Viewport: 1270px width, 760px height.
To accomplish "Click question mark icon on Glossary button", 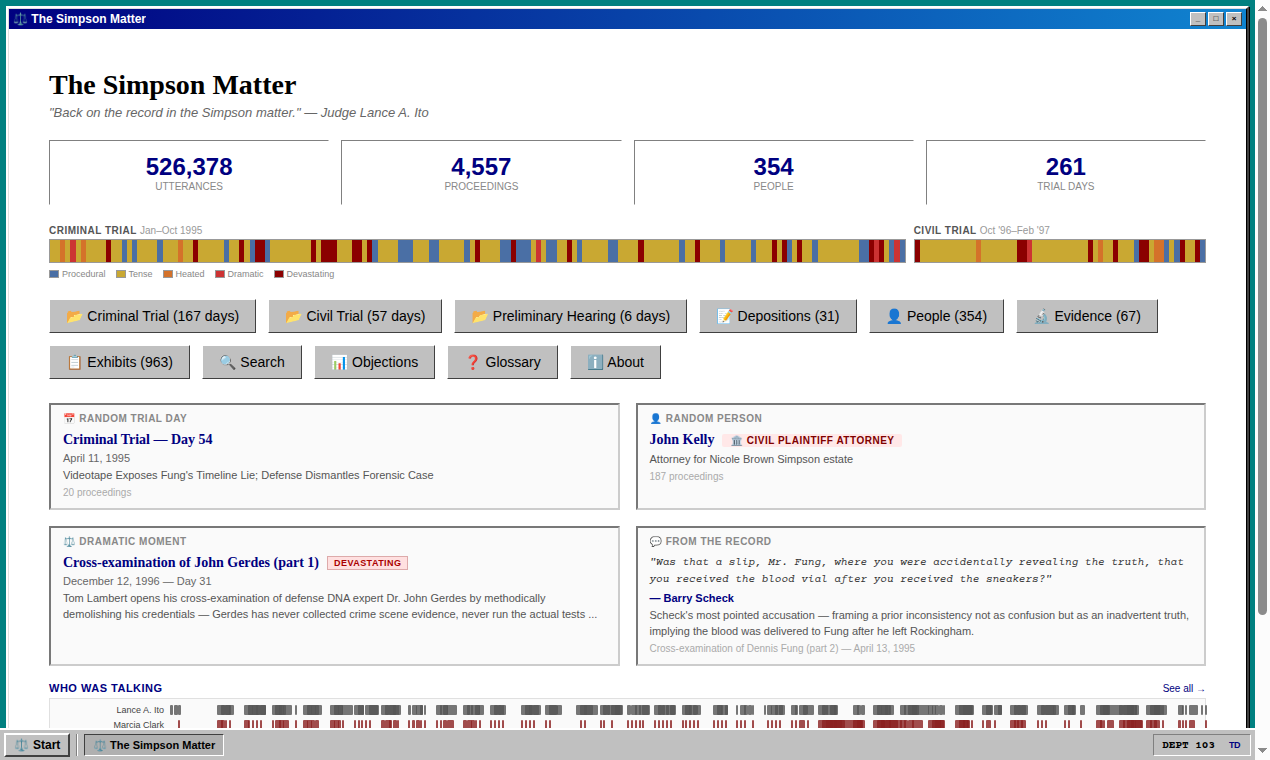I will pyautogui.click(x=472, y=362).
